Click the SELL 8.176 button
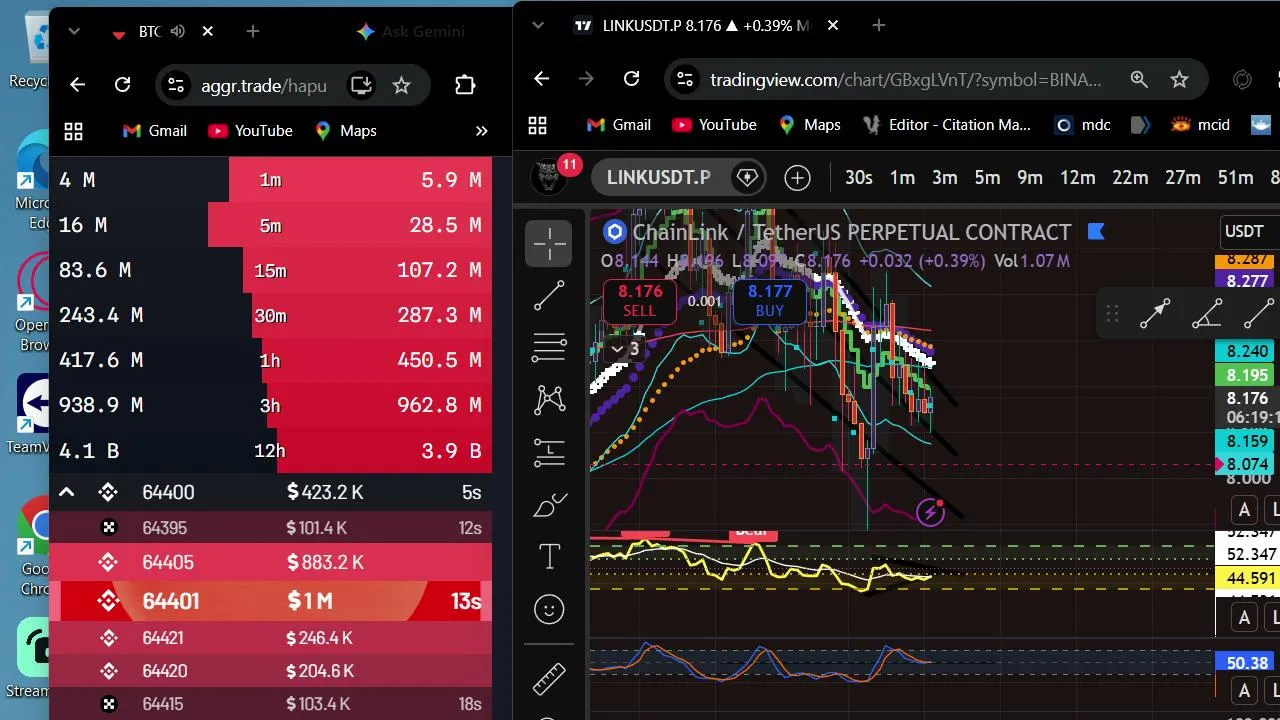Image resolution: width=1280 pixels, height=720 pixels. click(640, 300)
